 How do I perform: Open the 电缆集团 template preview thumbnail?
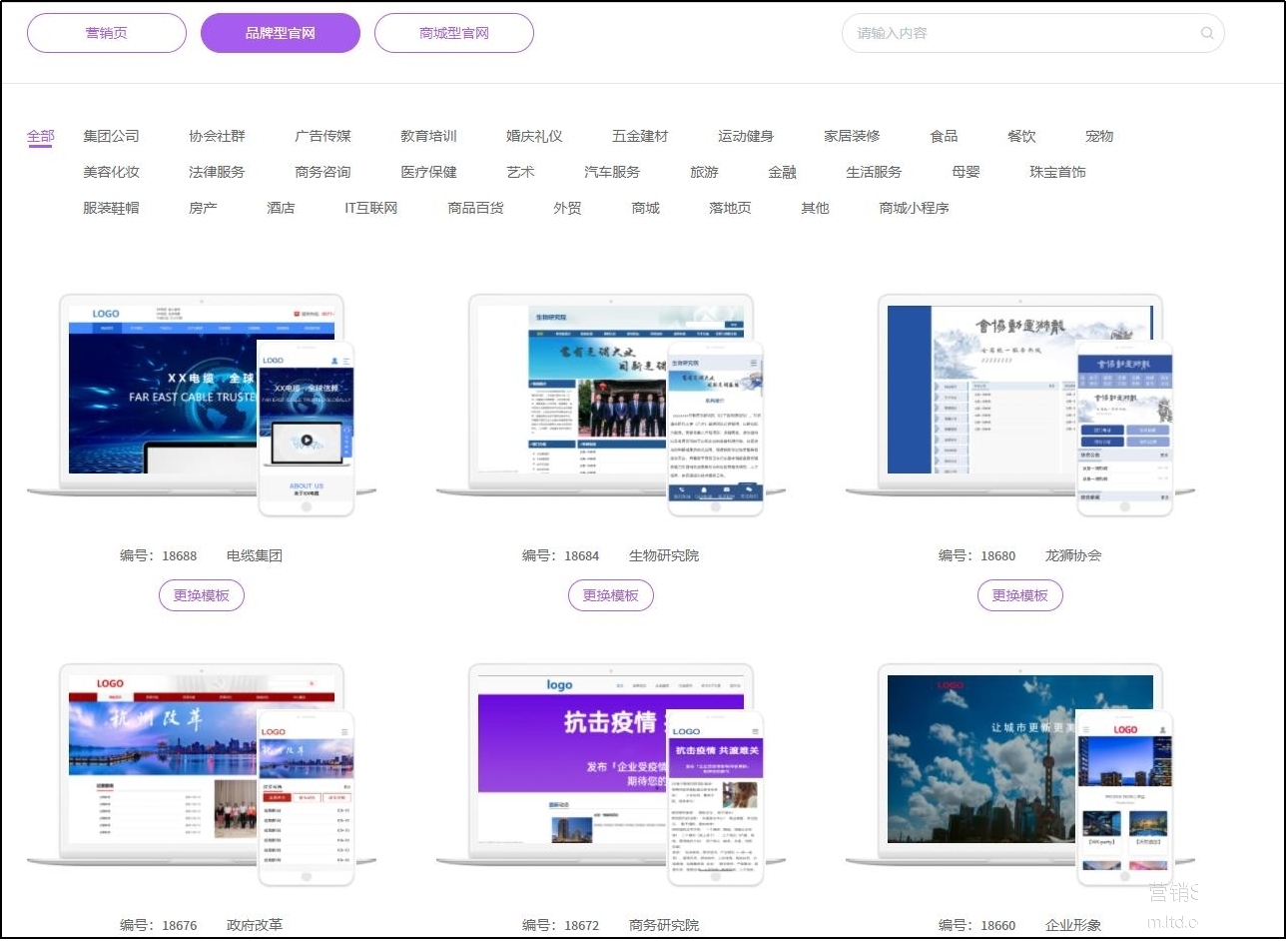[x=202, y=400]
